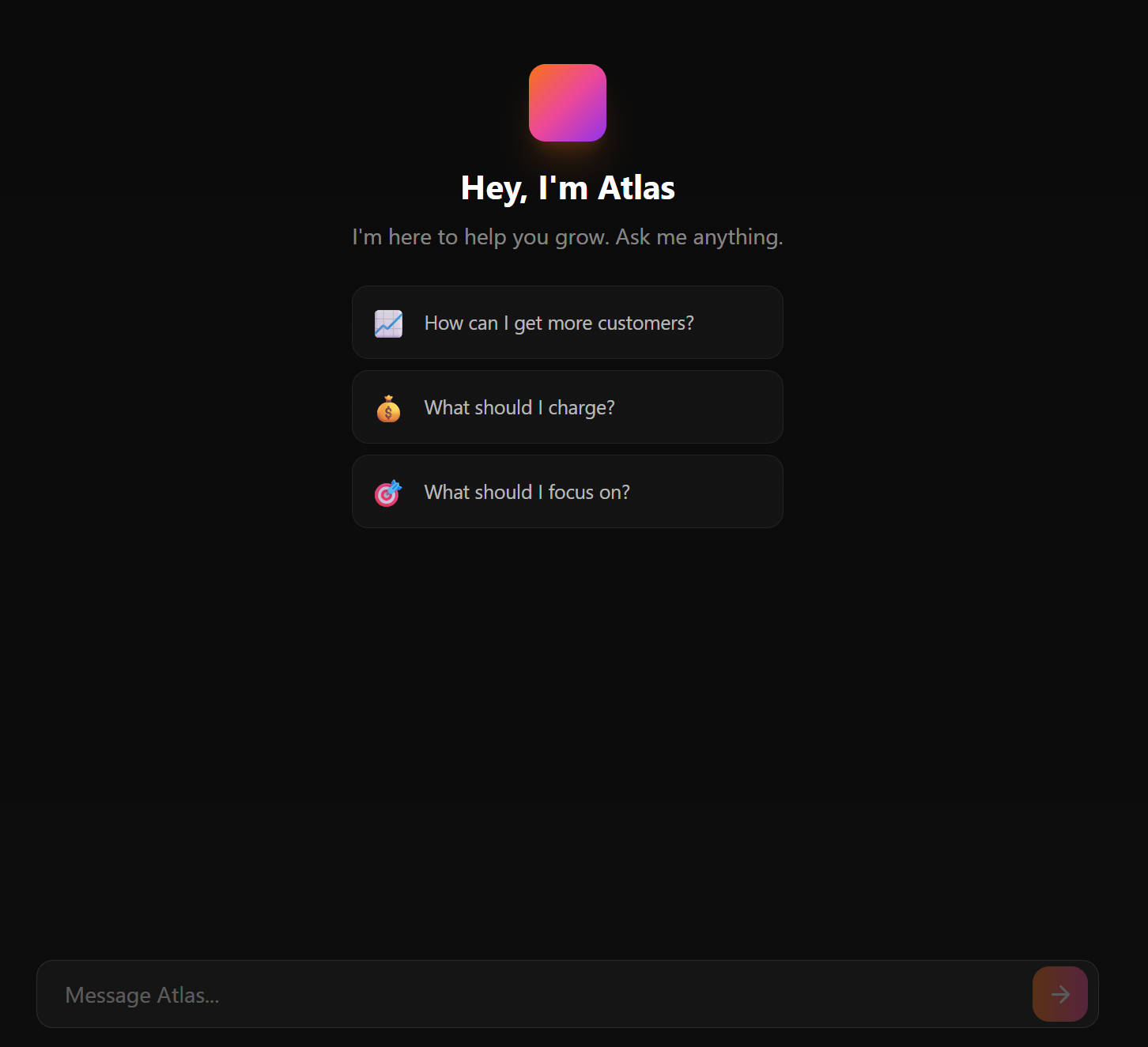Focus the message composer at the bottom
Viewport: 1148px width, 1047px height.
coord(474,994)
